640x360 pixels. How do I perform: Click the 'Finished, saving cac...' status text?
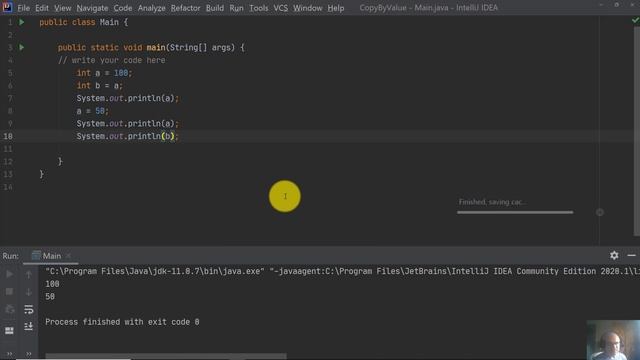click(x=492, y=202)
